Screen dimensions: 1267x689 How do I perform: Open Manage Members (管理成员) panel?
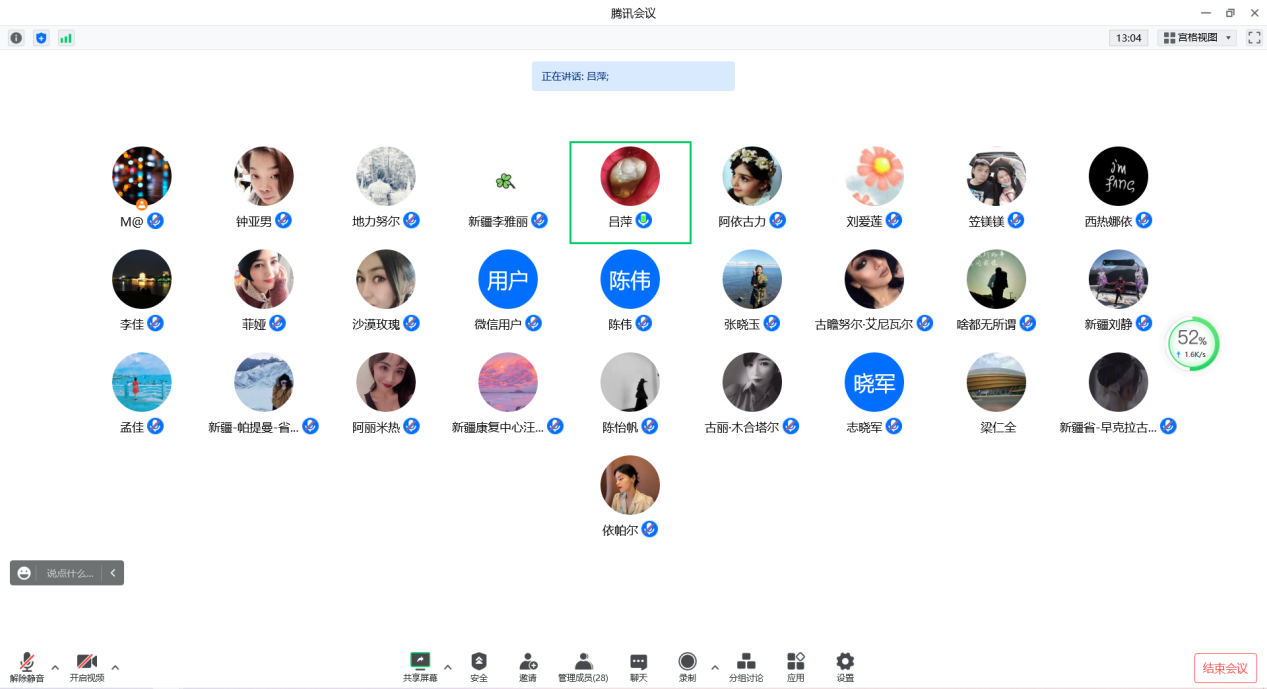[x=583, y=662]
